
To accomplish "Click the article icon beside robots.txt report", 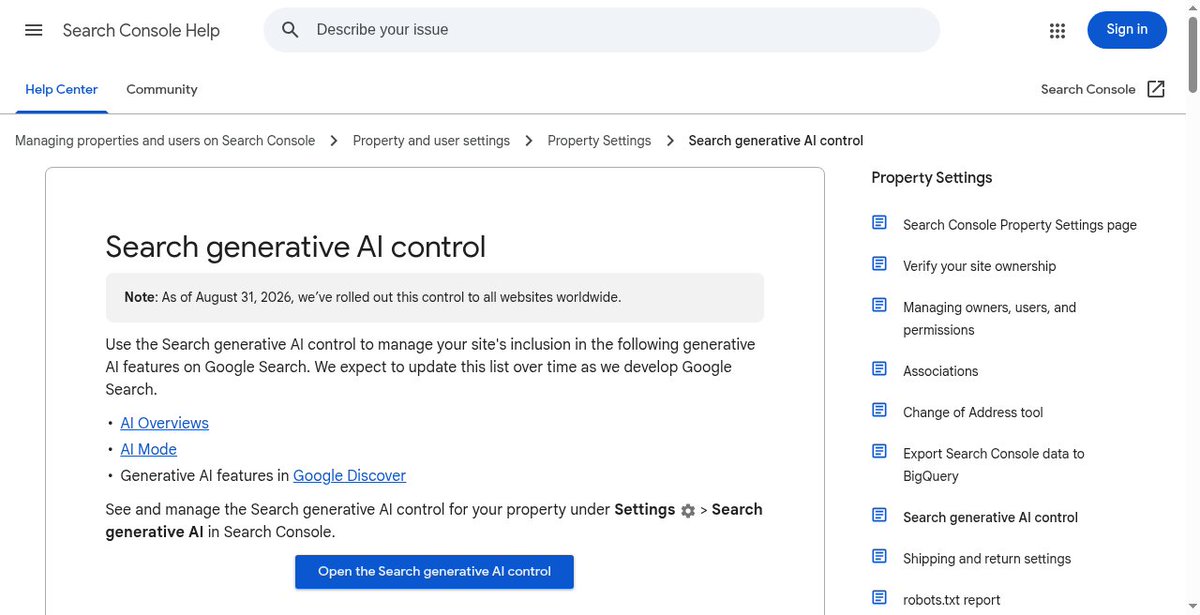I will tap(879, 598).
